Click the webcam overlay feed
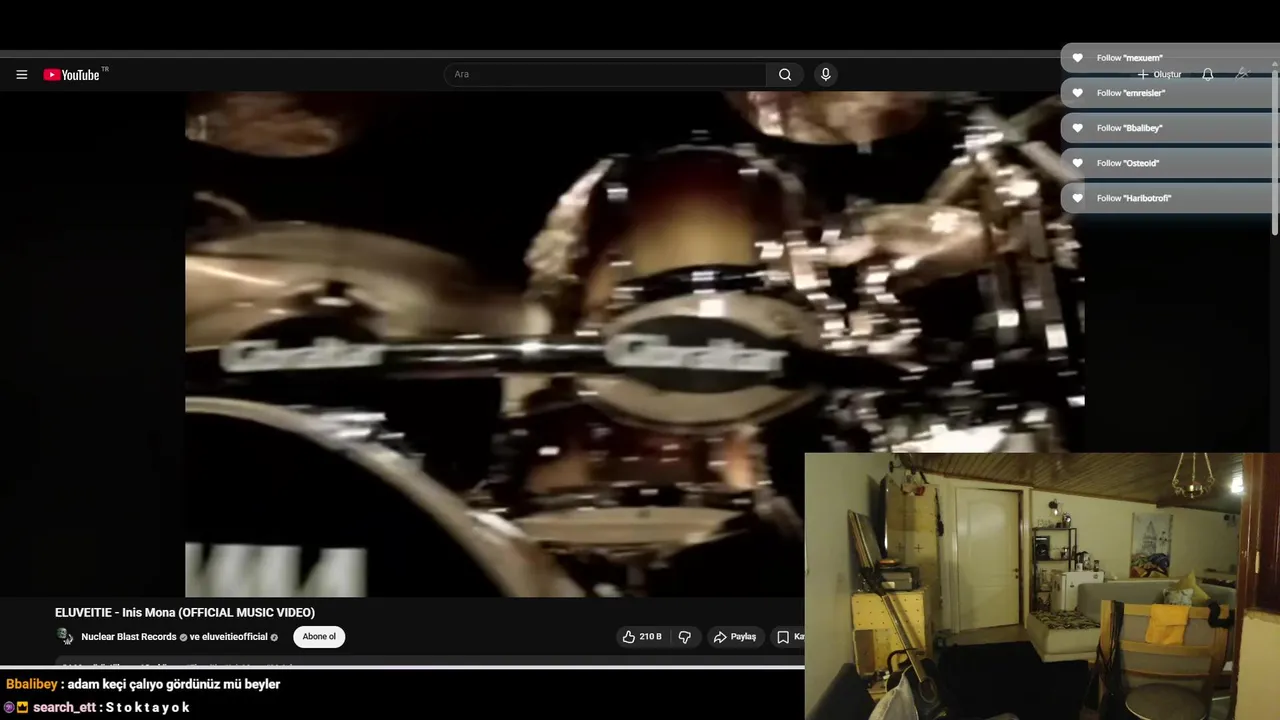Image resolution: width=1280 pixels, height=720 pixels. (1042, 586)
